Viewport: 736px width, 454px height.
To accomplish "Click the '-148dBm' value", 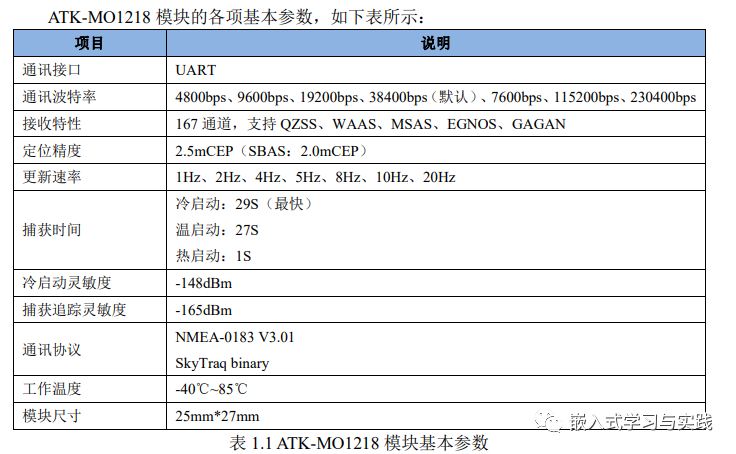I will (x=204, y=283).
